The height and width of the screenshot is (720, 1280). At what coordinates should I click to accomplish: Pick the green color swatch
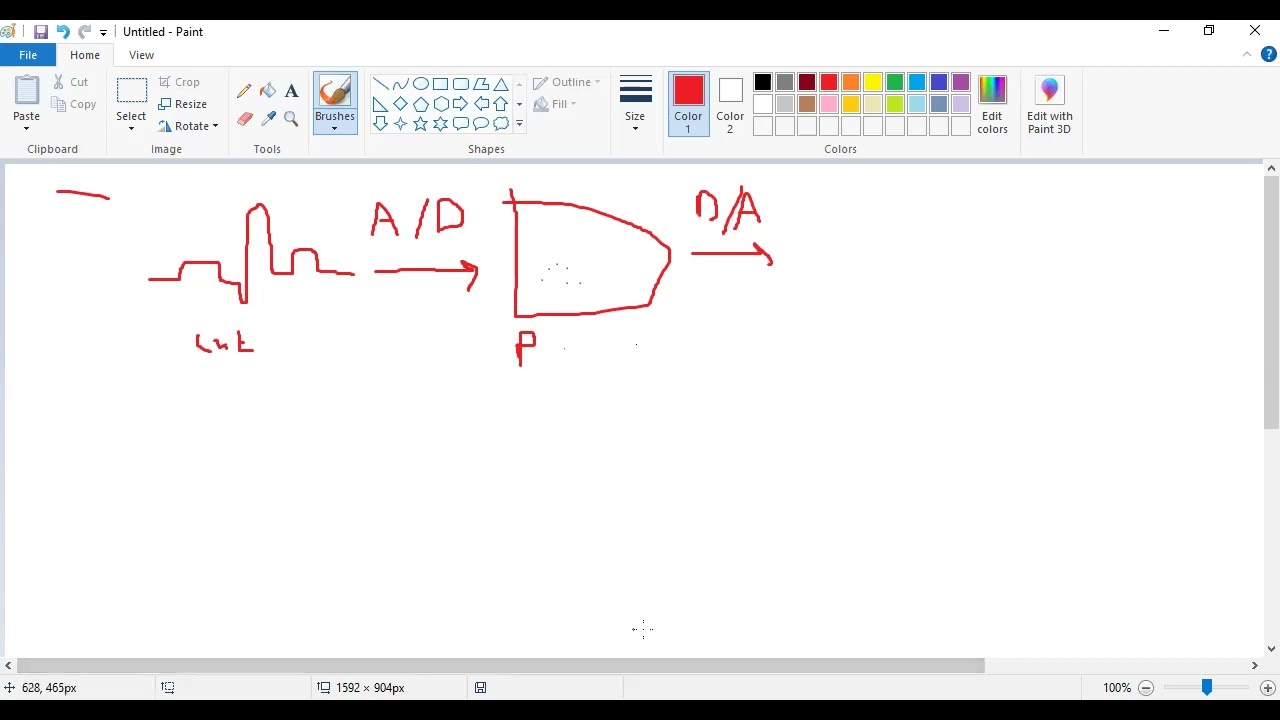point(895,82)
